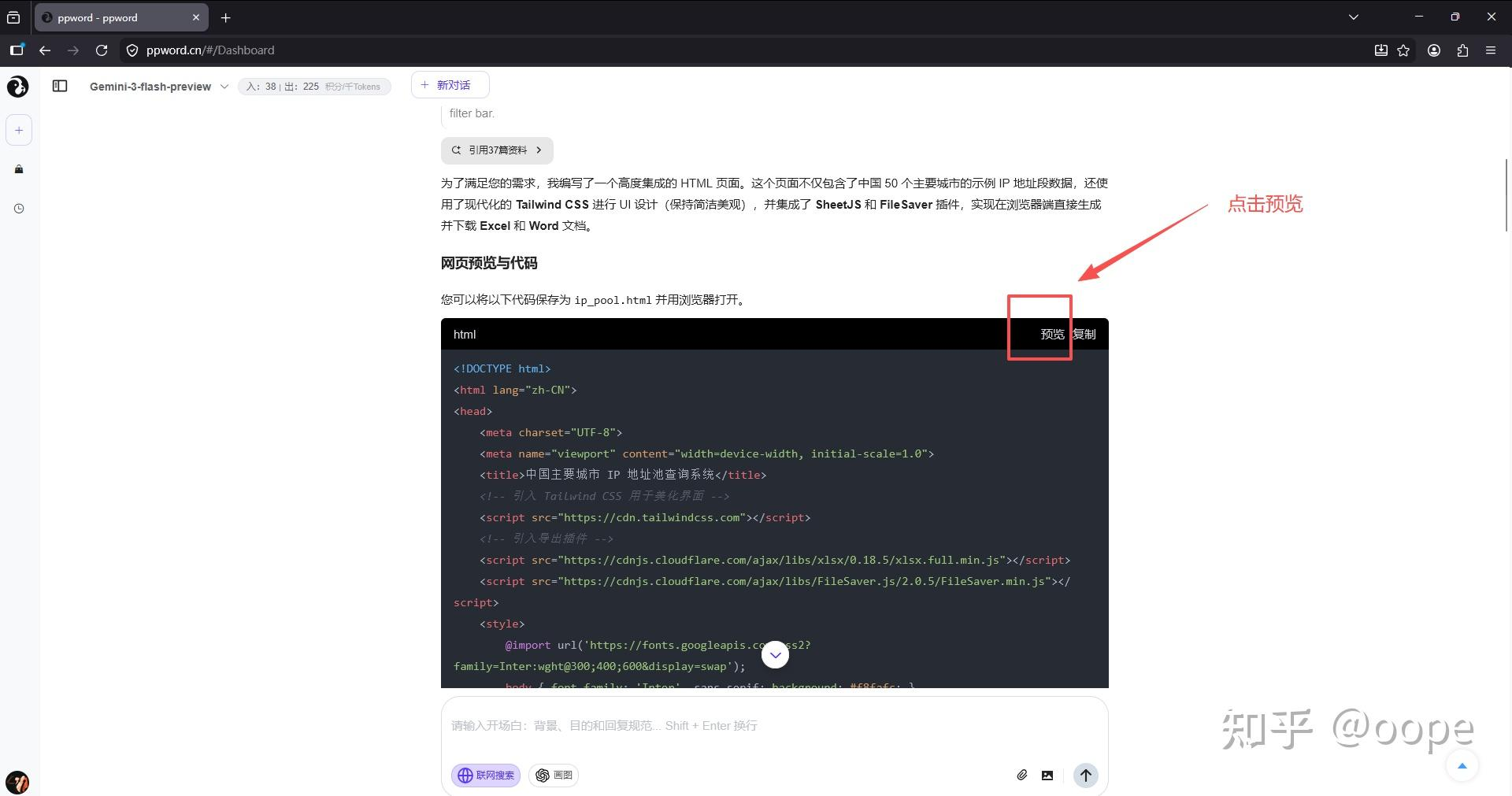The width and height of the screenshot is (1512, 796).
Task: Click the 'filter bar.' quoted text
Action: 472,113
